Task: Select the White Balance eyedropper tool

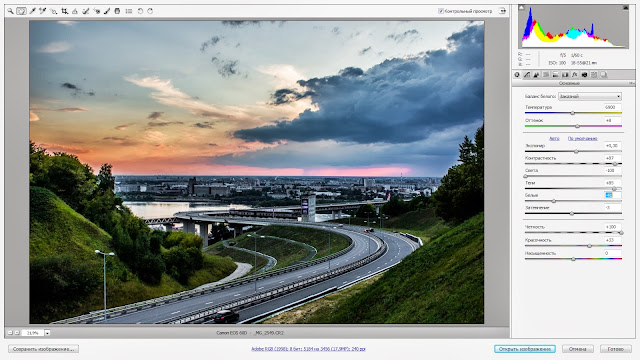Action: 32,11
